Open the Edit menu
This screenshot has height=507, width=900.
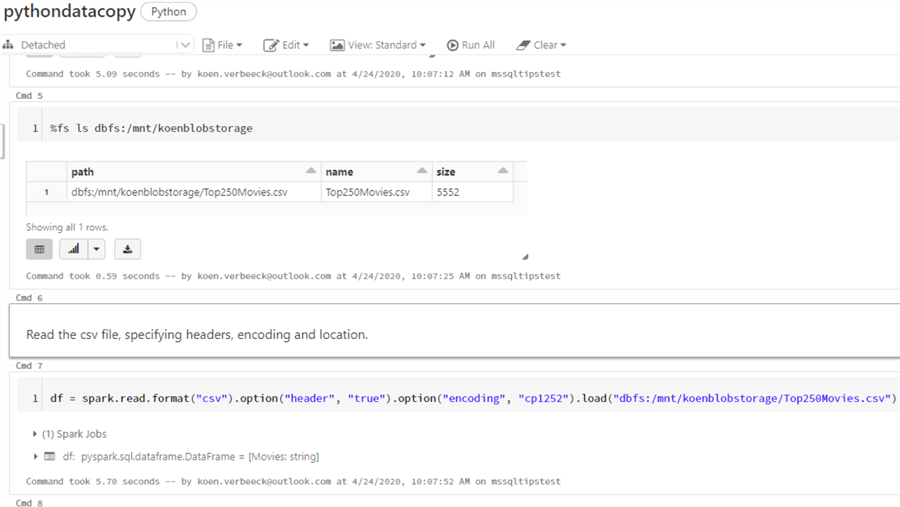tap(286, 45)
